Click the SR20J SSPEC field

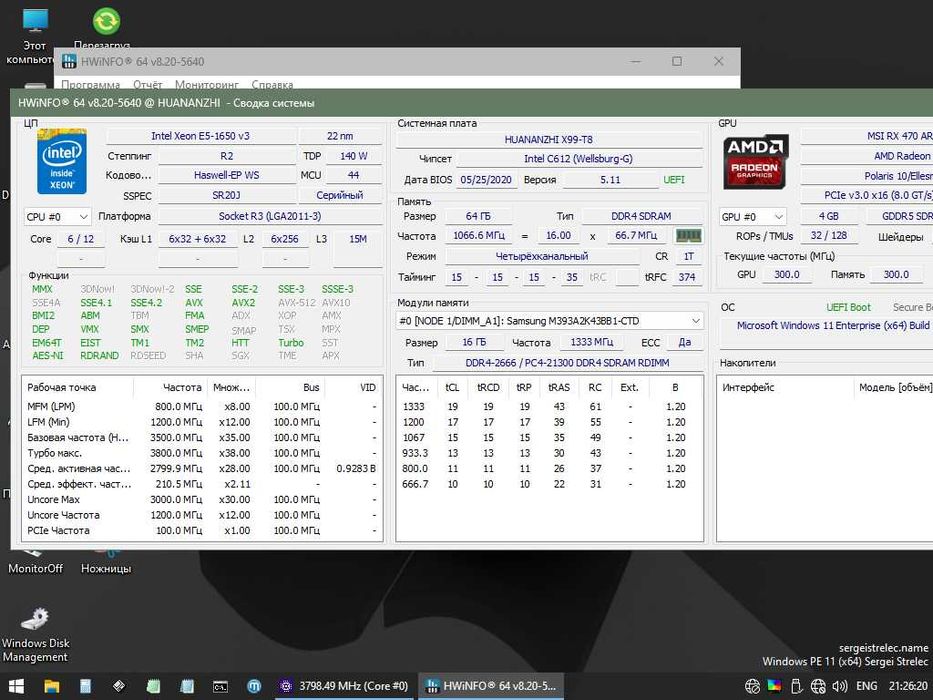pos(226,195)
